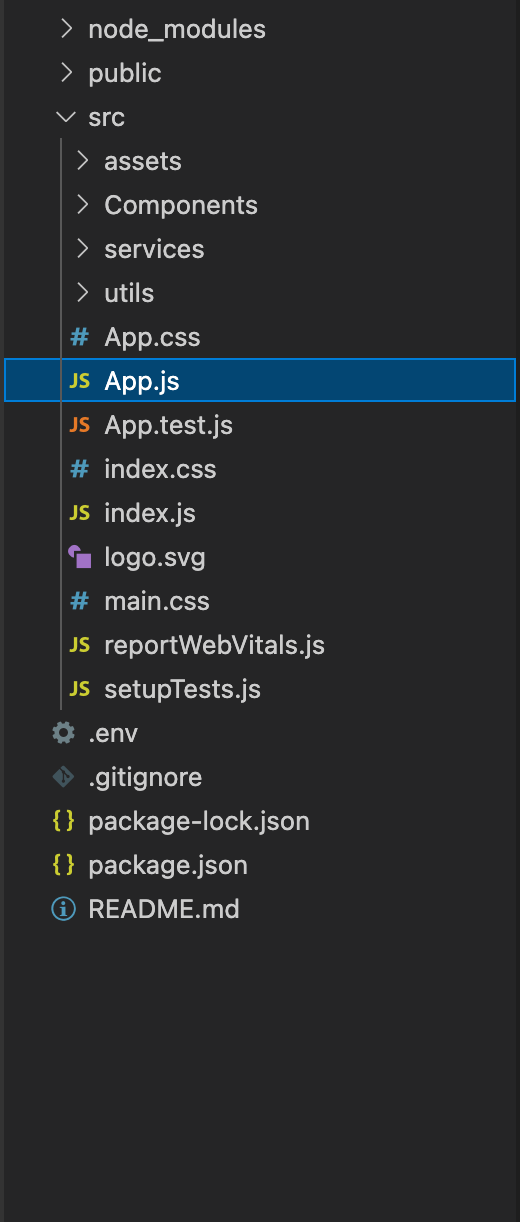Open the assets folder label

click(x=143, y=161)
